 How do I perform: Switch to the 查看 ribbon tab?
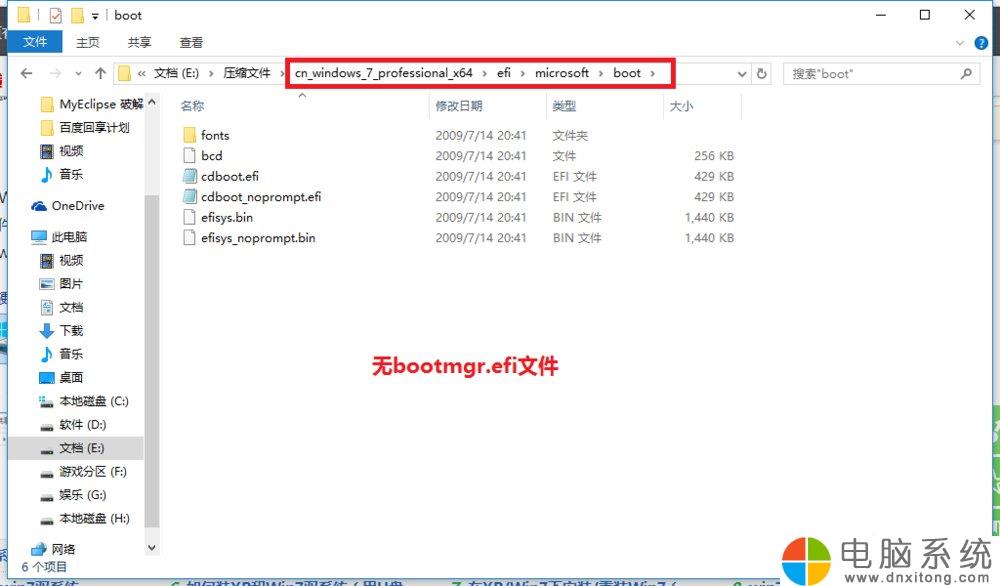click(191, 43)
